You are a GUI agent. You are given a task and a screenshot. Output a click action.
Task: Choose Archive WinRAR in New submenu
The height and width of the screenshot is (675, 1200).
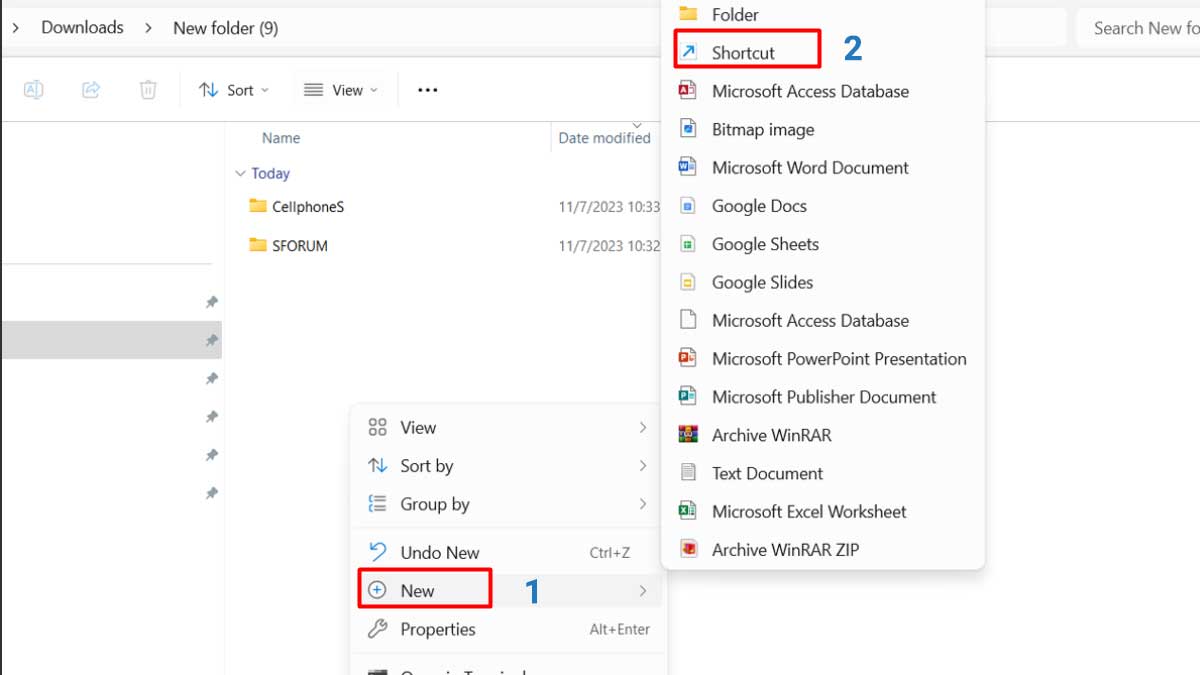[823, 435]
